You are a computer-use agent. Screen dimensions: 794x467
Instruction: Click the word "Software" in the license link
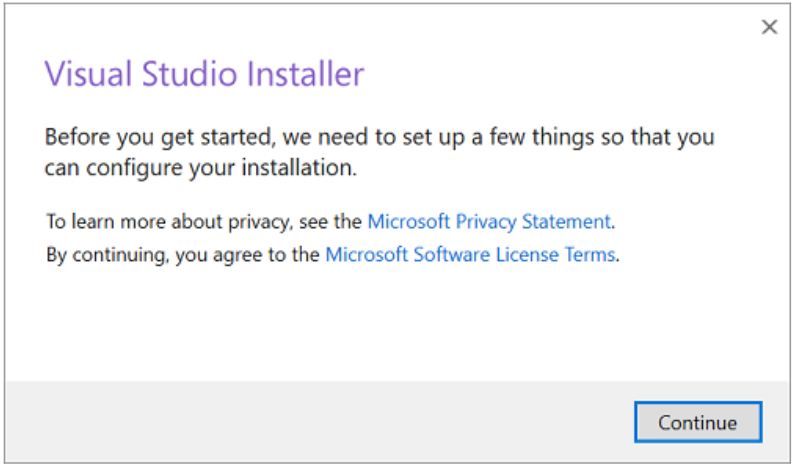[x=448, y=254]
